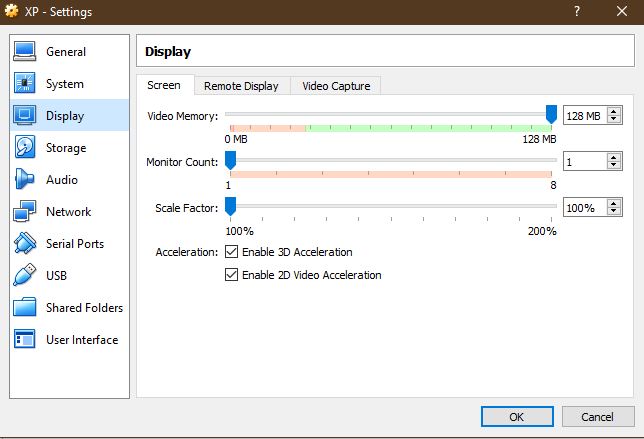Viewport: 644px width, 439px height.
Task: Click the Audio speaker icon
Action: 24,179
